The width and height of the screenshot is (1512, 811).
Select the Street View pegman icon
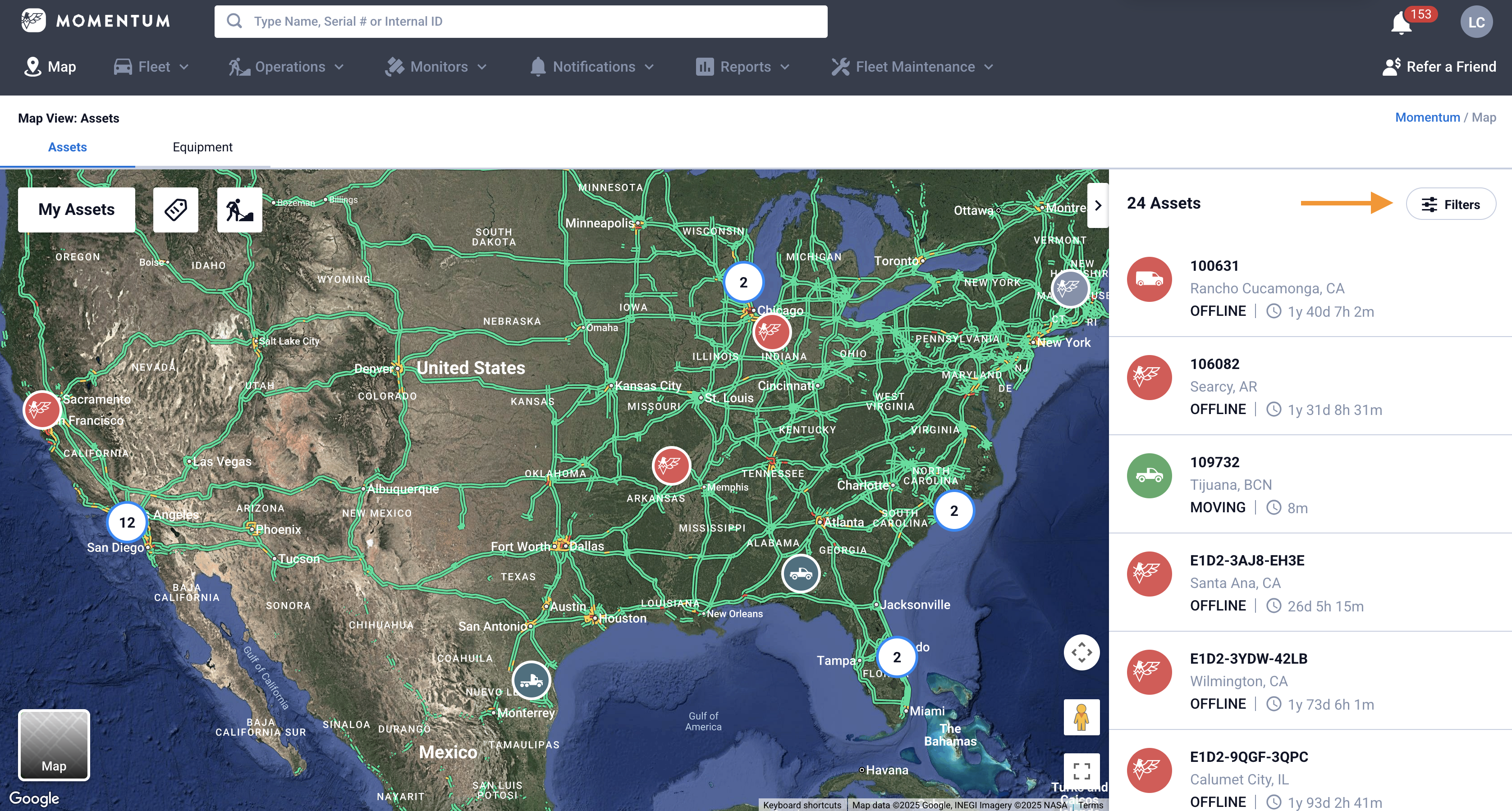(x=1081, y=716)
